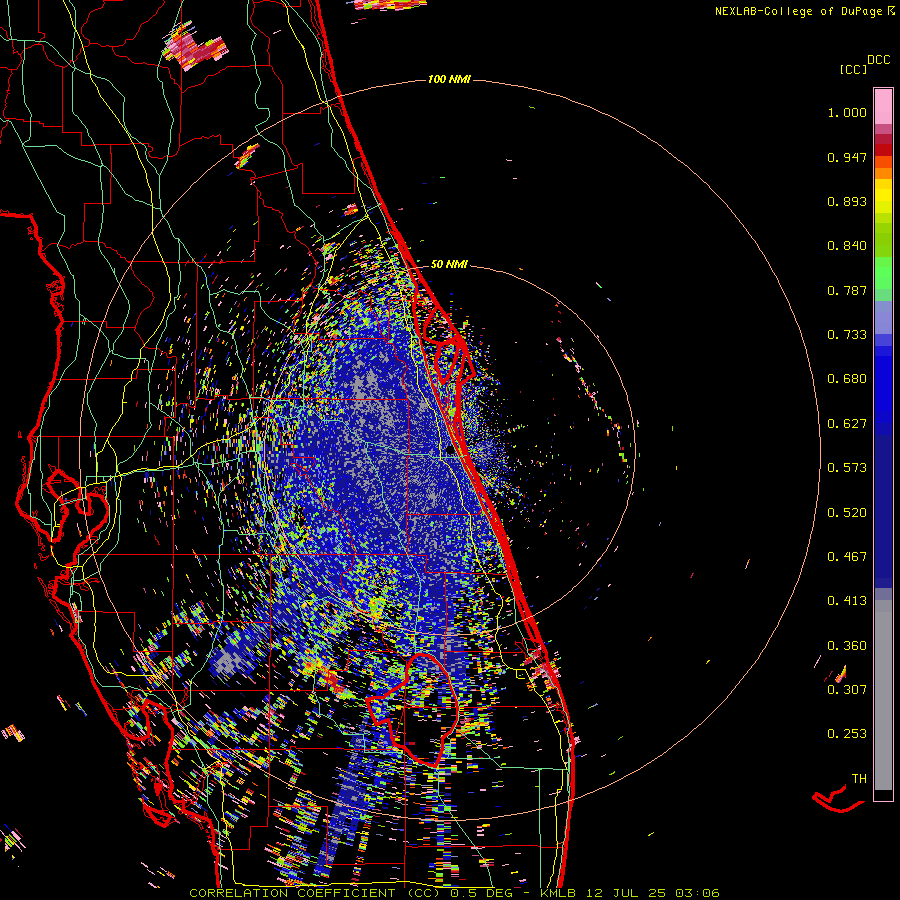Screen dimensions: 900x900
Task: Click the 0.573 legend value
Action: tap(847, 468)
